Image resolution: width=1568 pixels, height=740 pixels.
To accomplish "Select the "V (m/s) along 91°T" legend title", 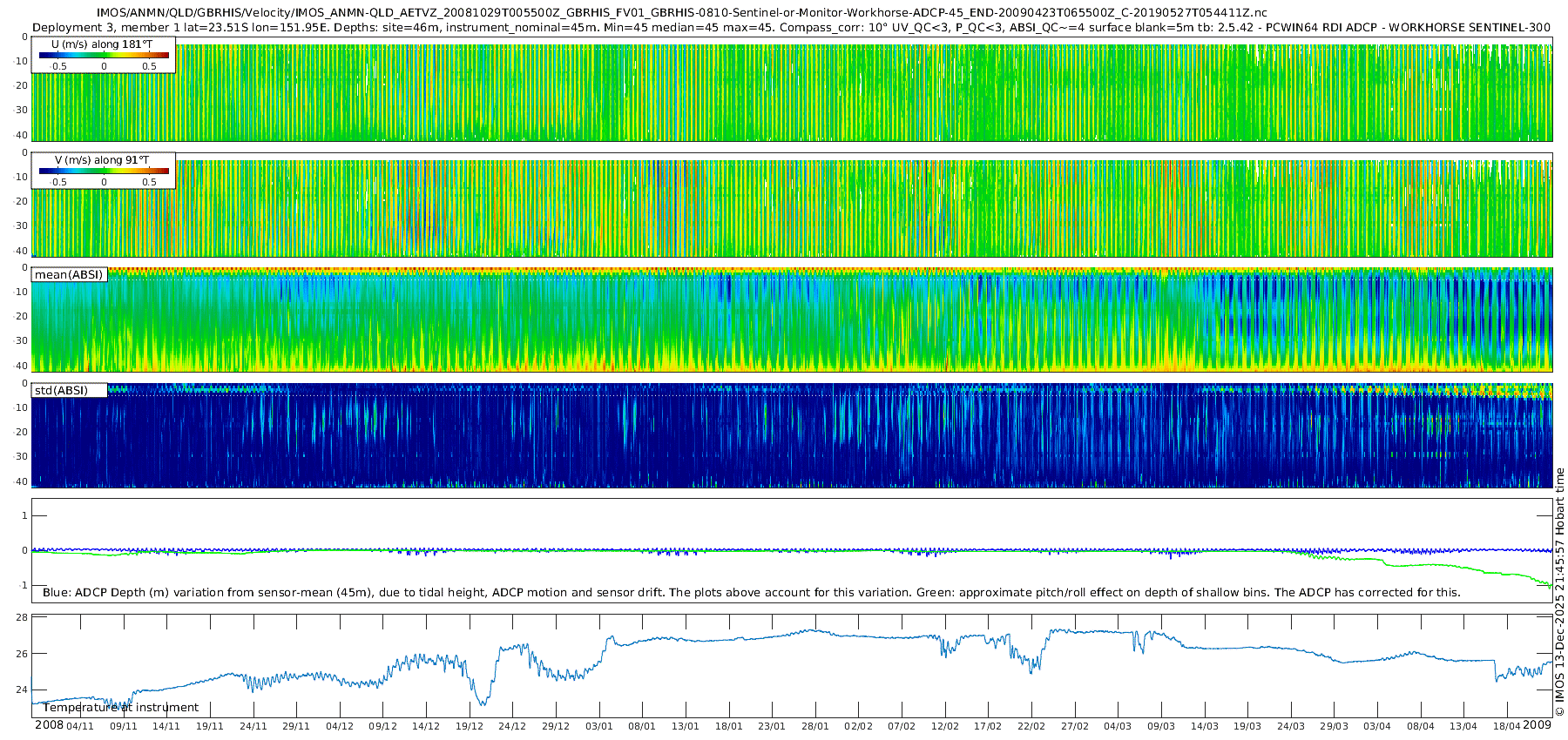I will pos(102,159).
